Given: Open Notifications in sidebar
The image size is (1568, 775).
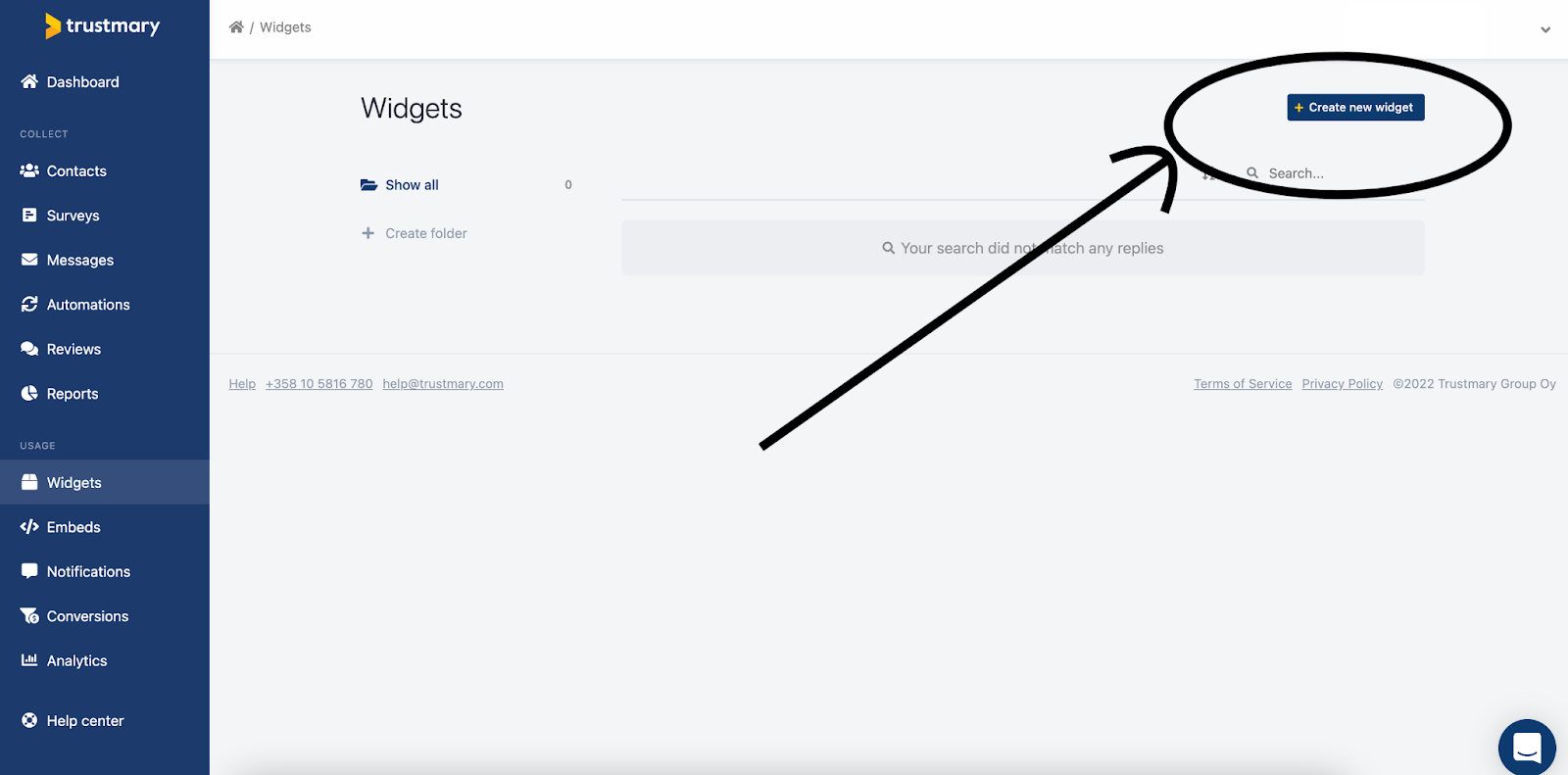Looking at the screenshot, I should pyautogui.click(x=105, y=571).
